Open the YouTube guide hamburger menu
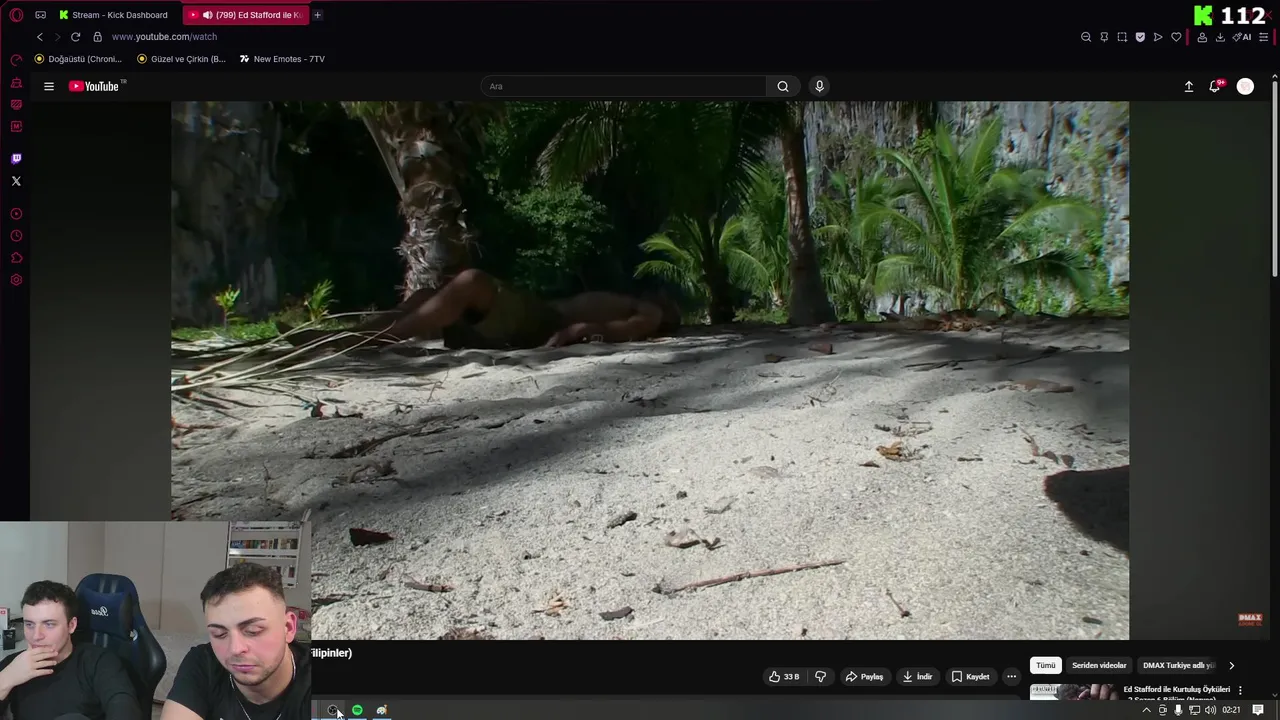Image resolution: width=1280 pixels, height=720 pixels. [x=48, y=86]
